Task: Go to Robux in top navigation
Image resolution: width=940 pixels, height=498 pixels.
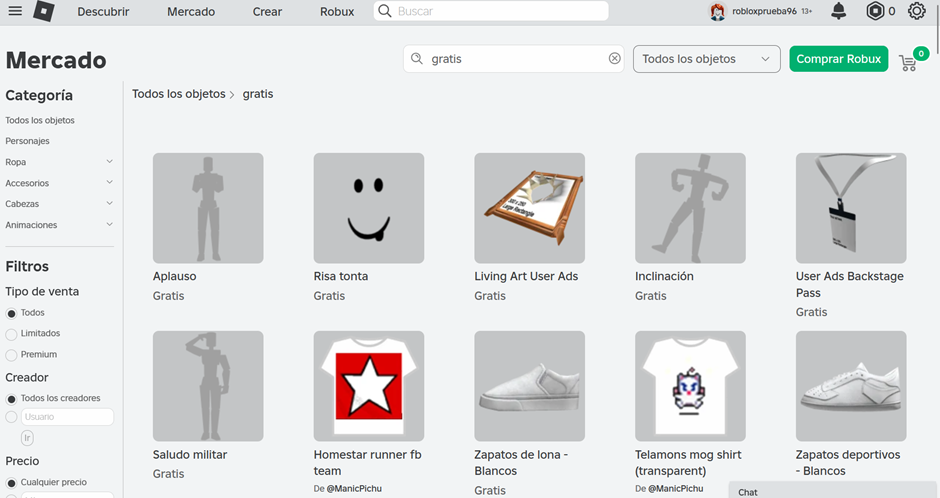Action: pyautogui.click(x=337, y=11)
